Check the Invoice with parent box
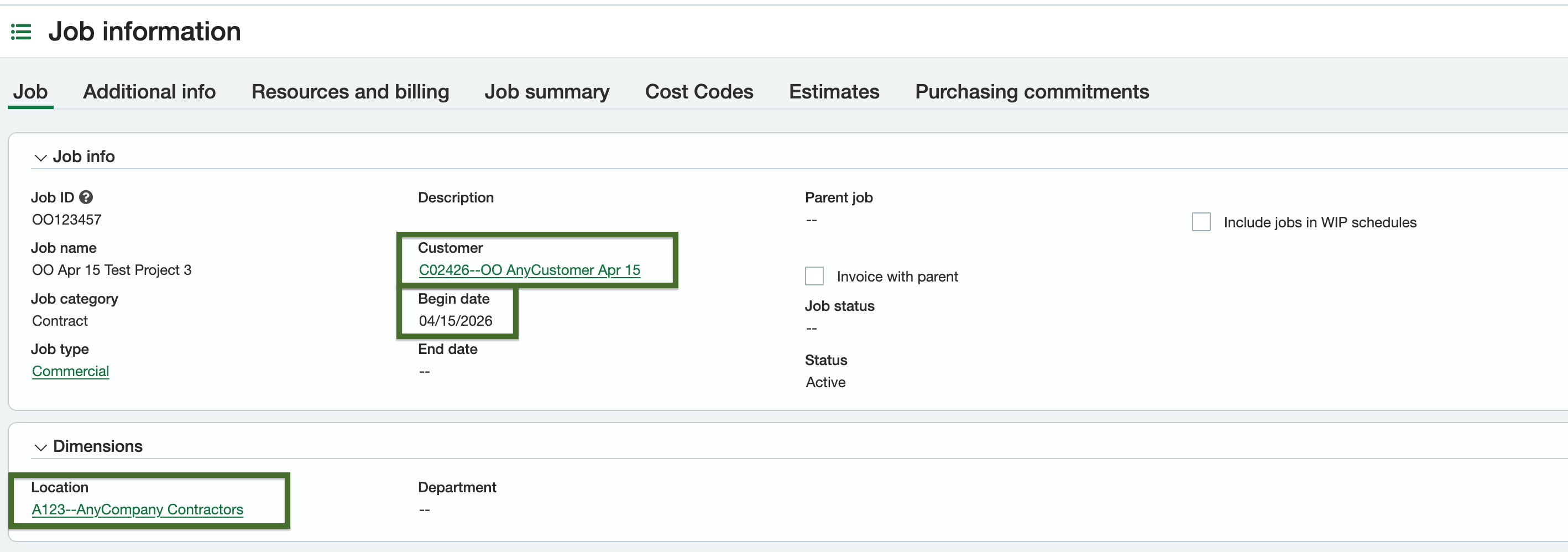Image resolution: width=1568 pixels, height=552 pixels. [x=814, y=275]
